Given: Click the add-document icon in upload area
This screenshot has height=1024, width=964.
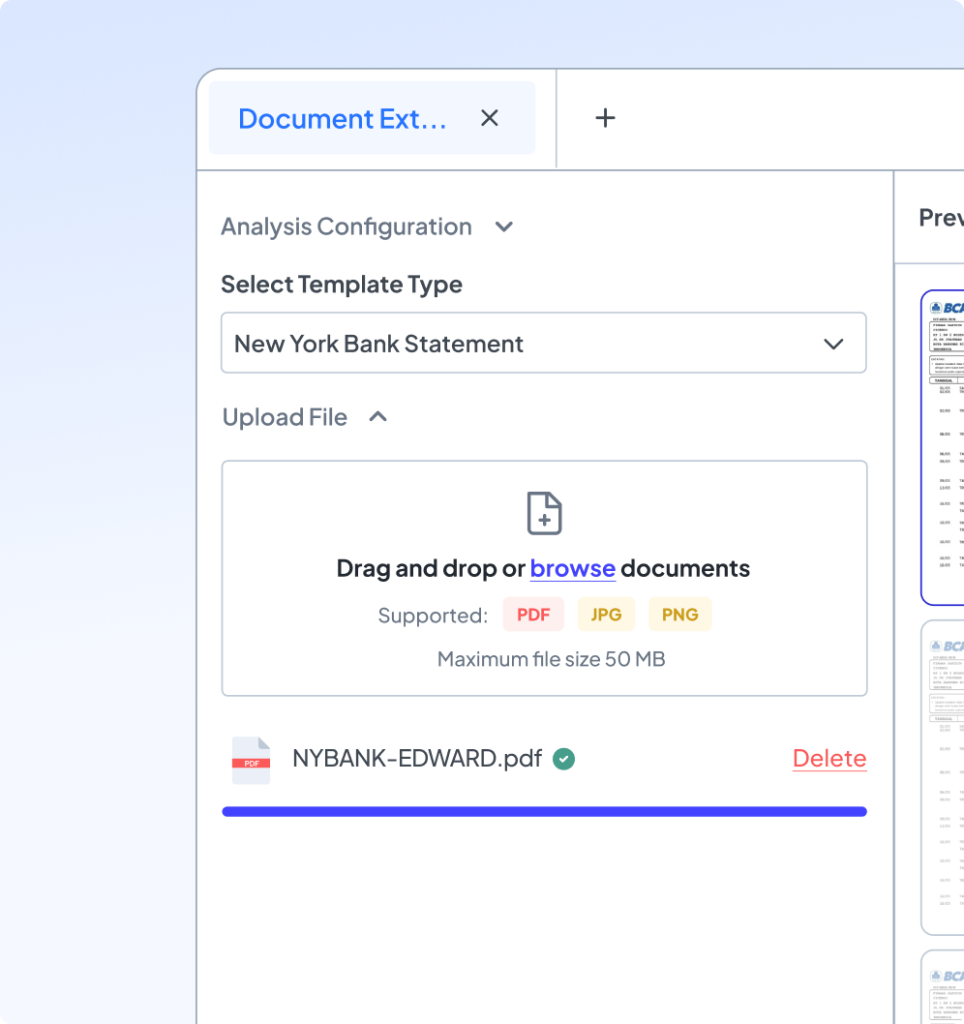Looking at the screenshot, I should tap(544, 513).
